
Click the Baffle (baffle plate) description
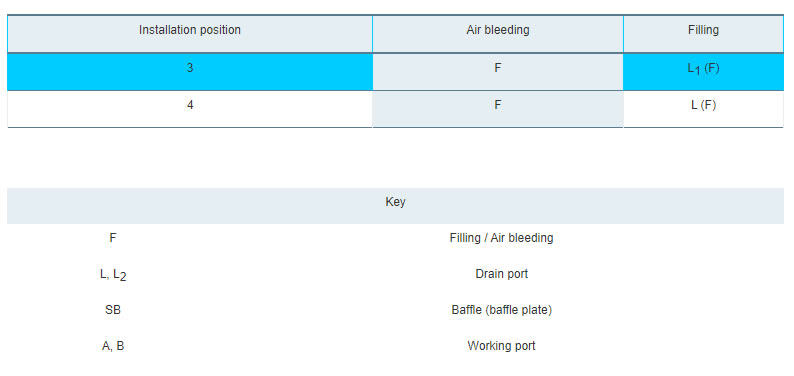tap(501, 310)
